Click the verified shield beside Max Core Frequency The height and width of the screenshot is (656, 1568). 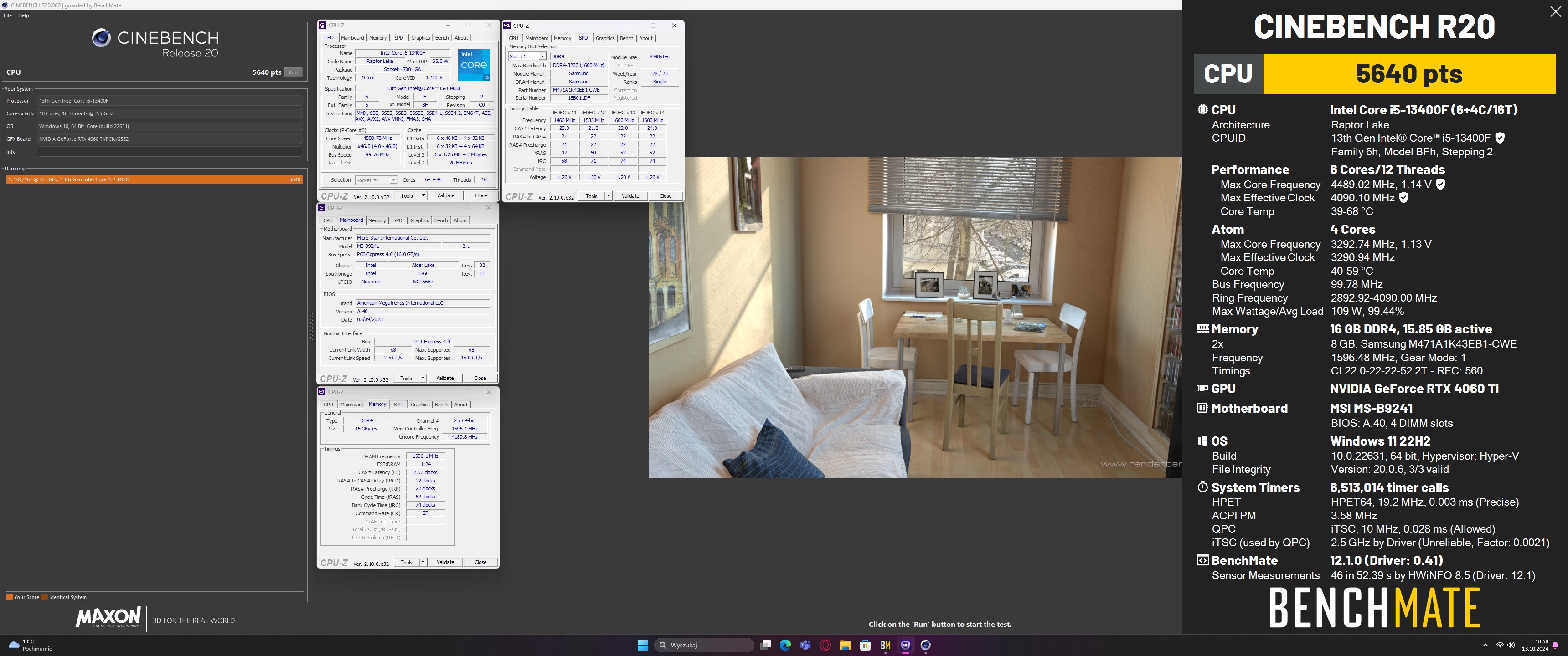tap(1440, 184)
